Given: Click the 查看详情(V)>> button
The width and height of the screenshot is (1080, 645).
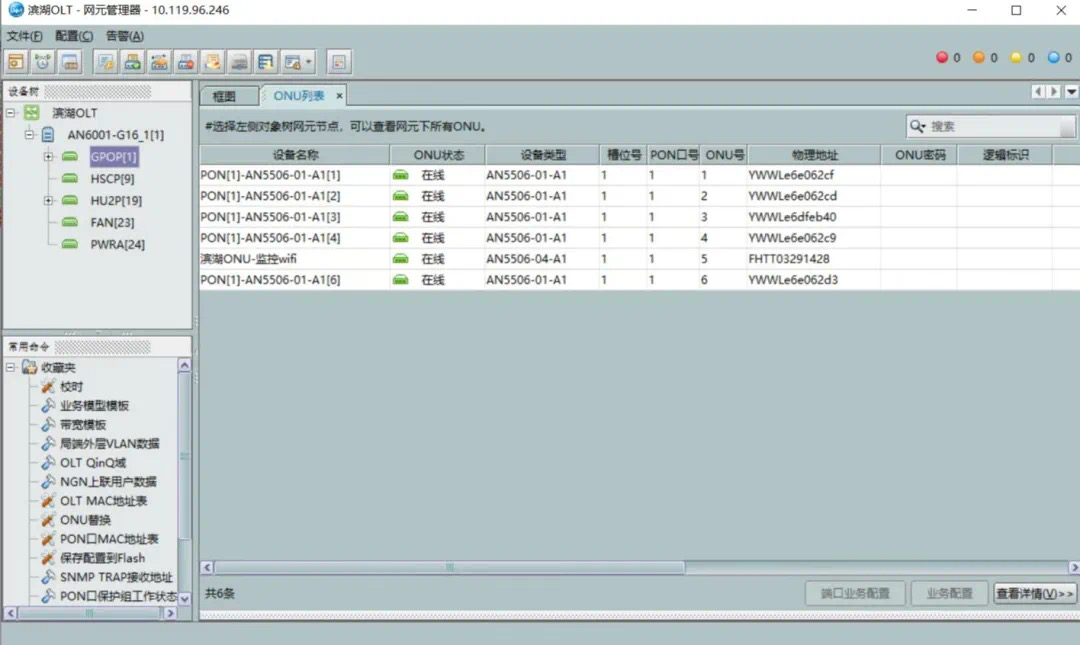Looking at the screenshot, I should [x=1035, y=593].
